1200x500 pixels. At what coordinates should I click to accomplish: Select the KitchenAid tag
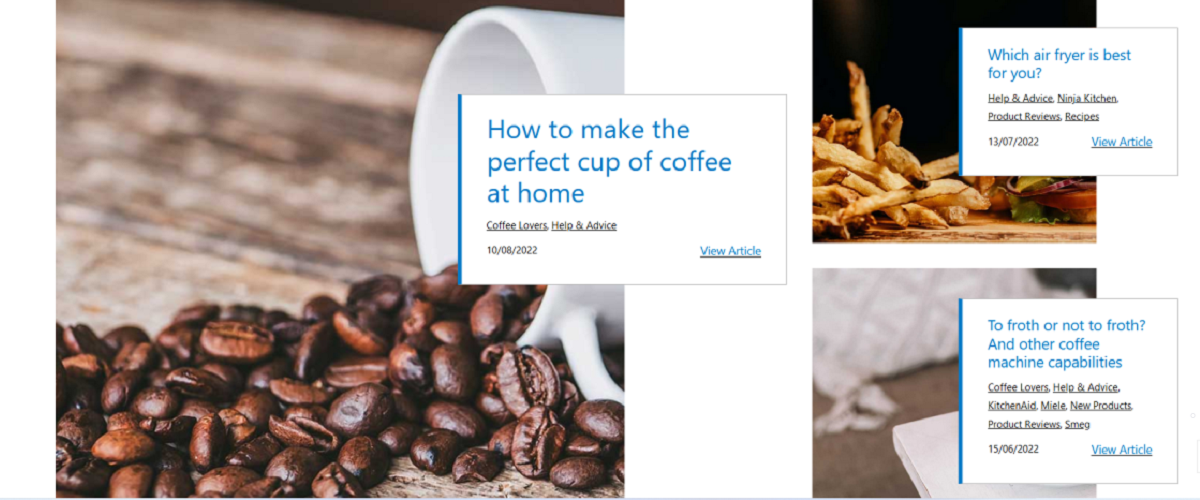tap(1012, 405)
